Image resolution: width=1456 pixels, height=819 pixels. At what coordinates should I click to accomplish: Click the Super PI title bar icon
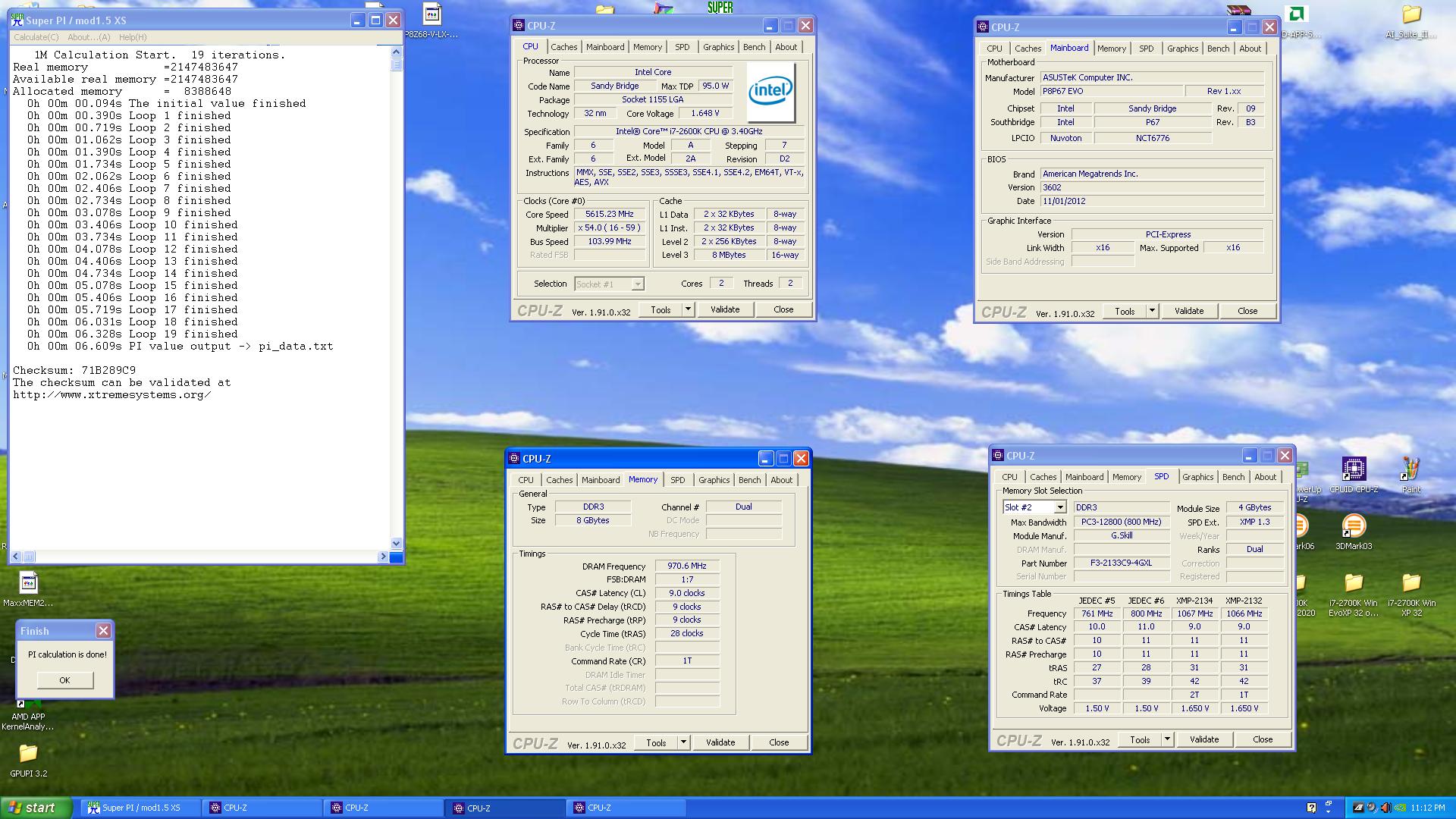17,20
